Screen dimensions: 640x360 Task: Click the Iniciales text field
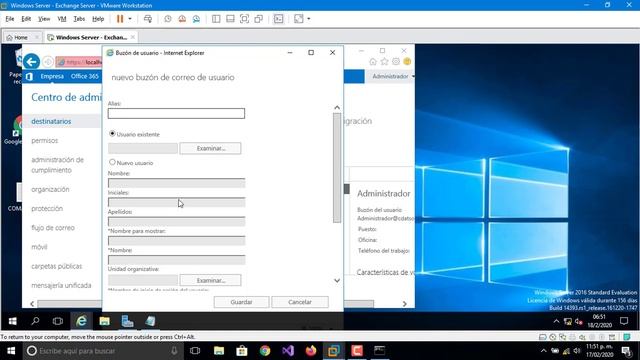click(x=176, y=202)
